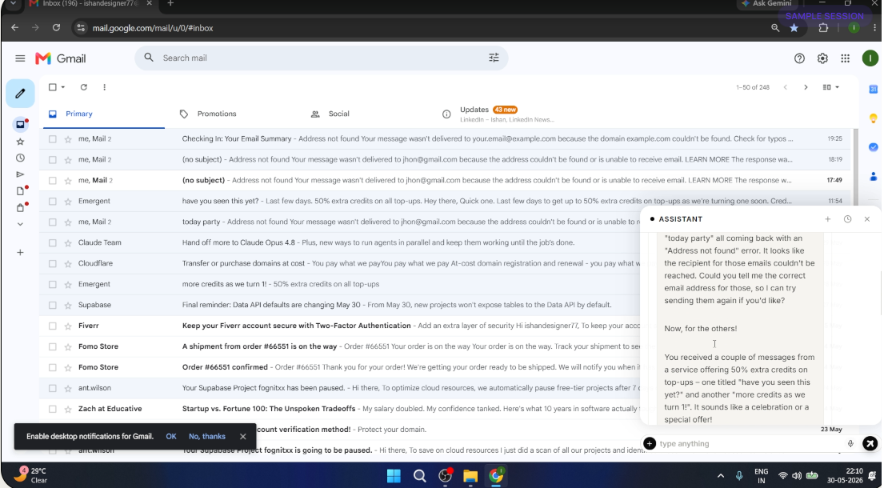Click the browser address bar URL
The image size is (882, 488).
coord(153,28)
